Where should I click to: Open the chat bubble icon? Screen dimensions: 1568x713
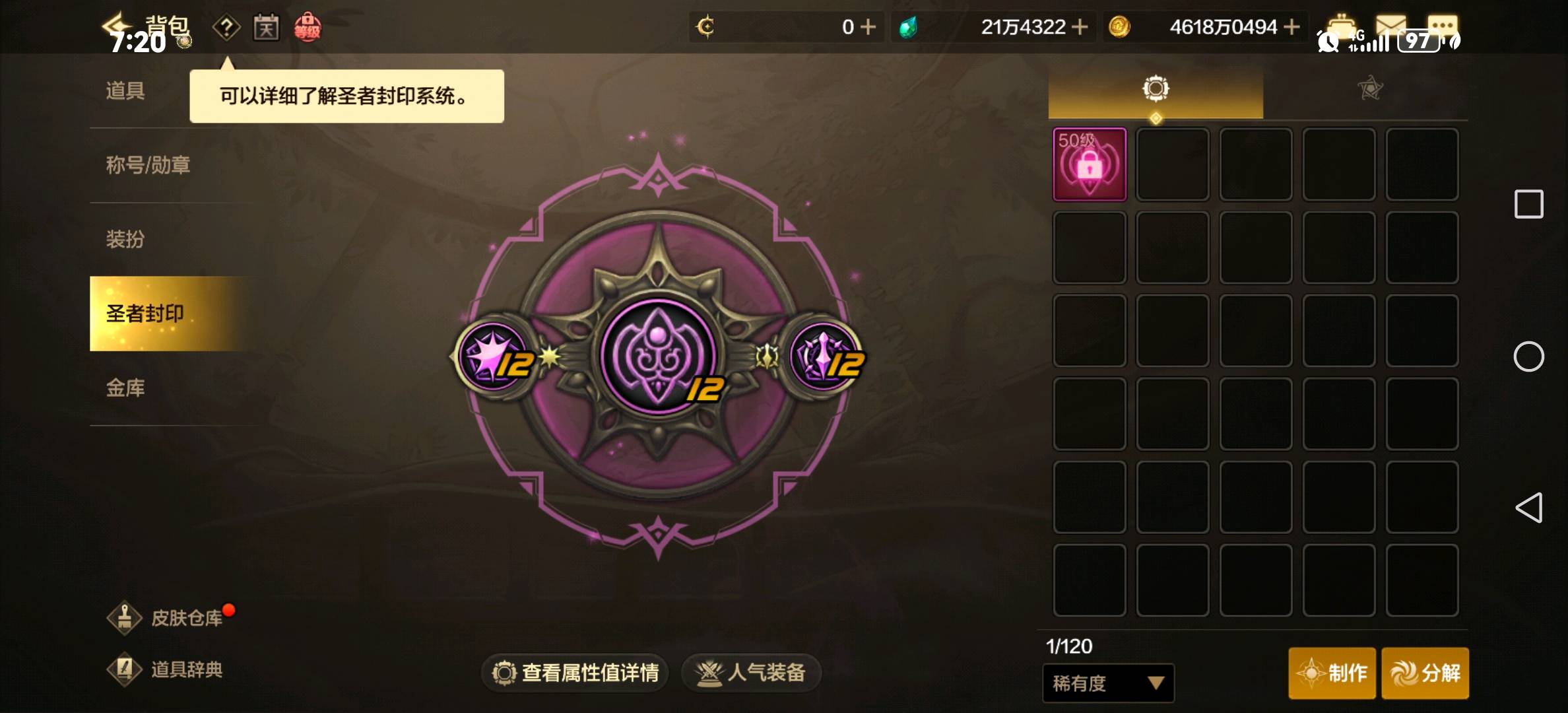point(1443,25)
